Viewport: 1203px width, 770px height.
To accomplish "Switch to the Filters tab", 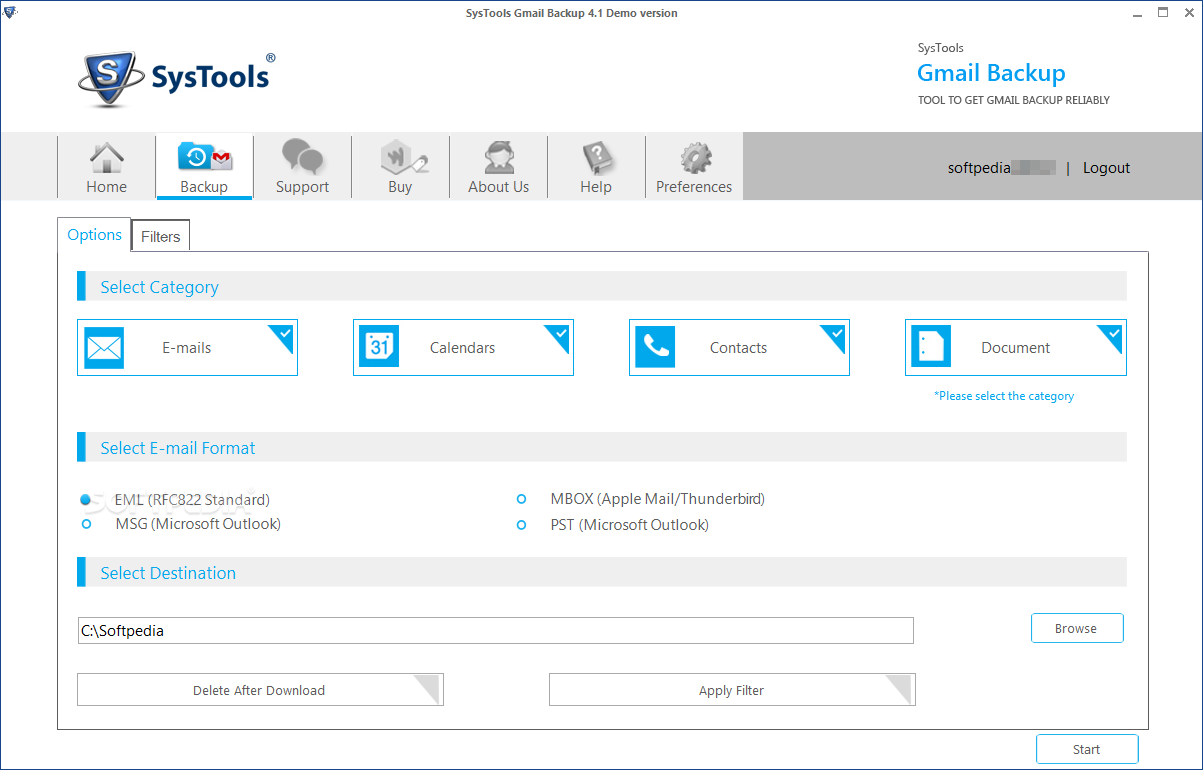I will 160,237.
